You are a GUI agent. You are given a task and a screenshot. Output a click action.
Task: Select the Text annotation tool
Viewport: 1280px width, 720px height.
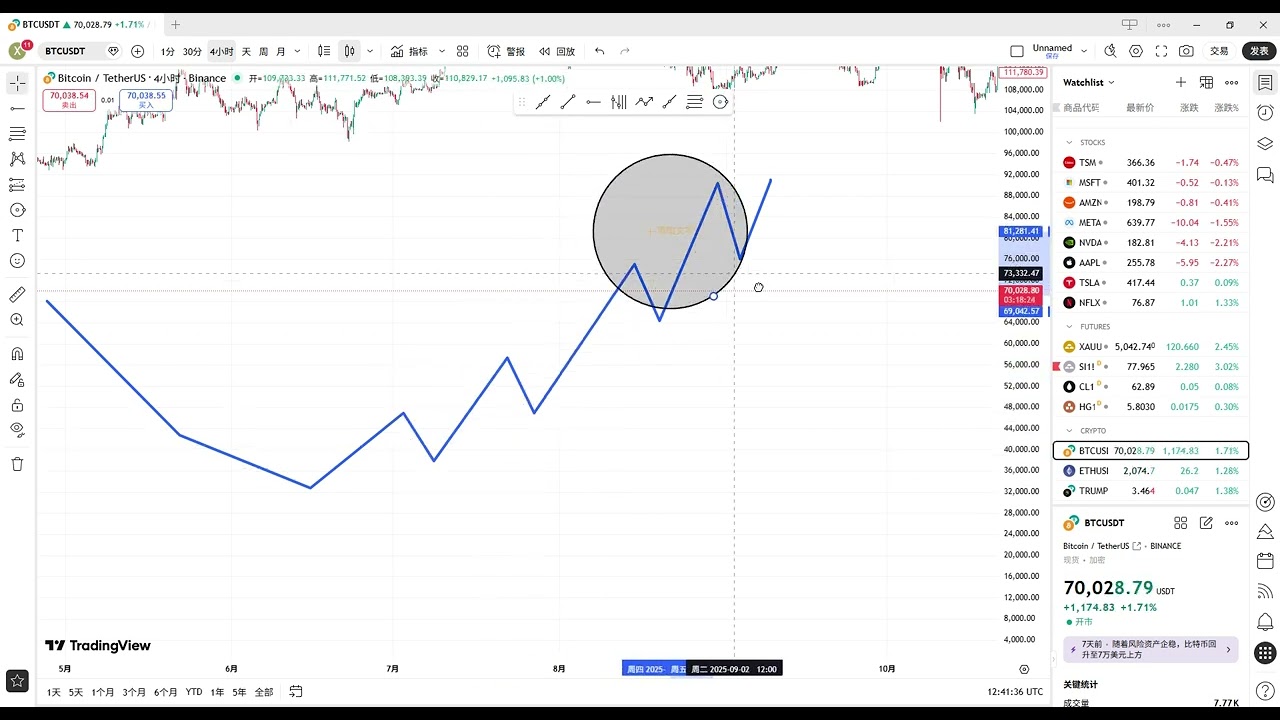pos(17,235)
